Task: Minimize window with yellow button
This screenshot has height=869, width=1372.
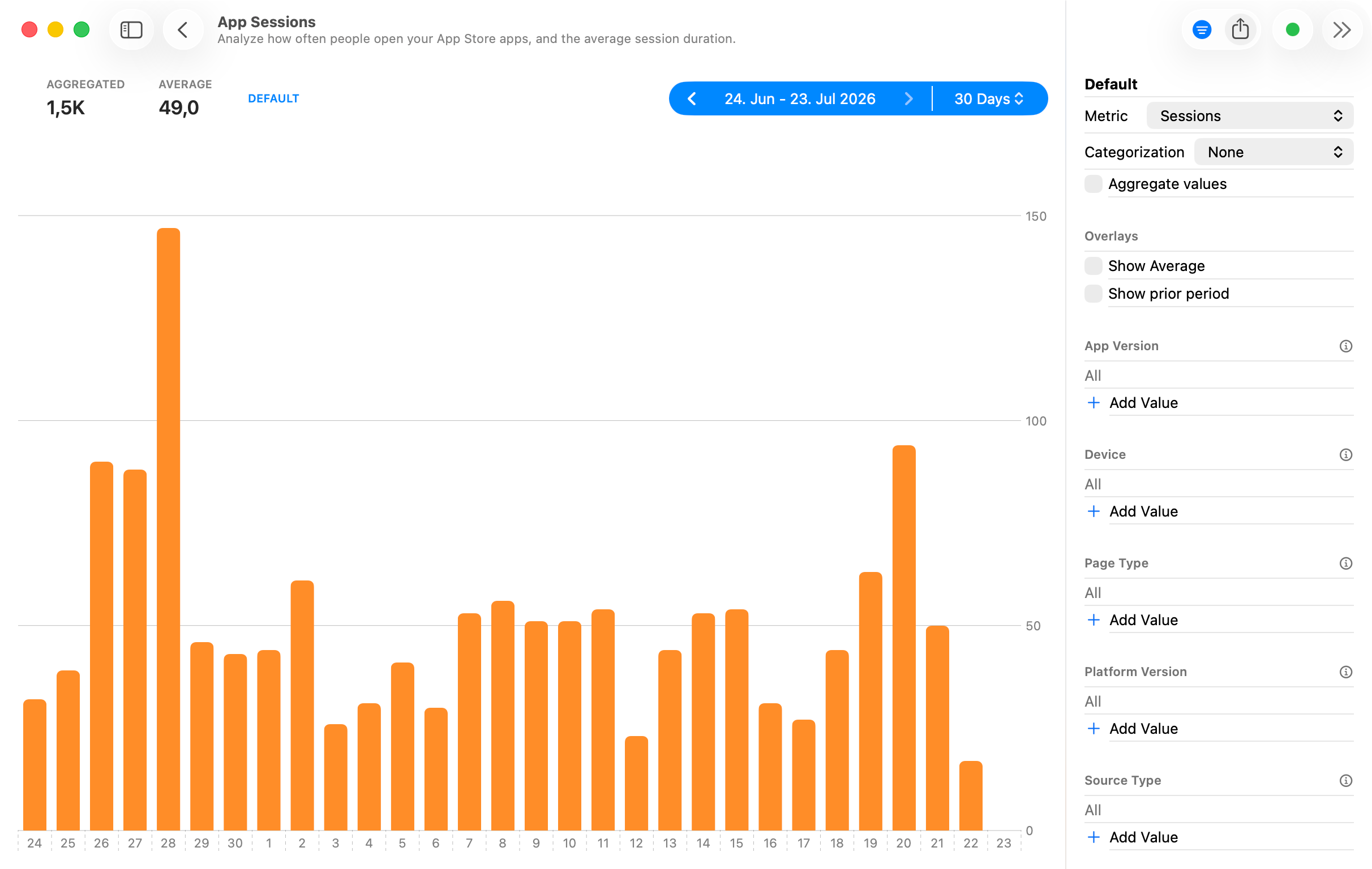Action: pos(55,29)
